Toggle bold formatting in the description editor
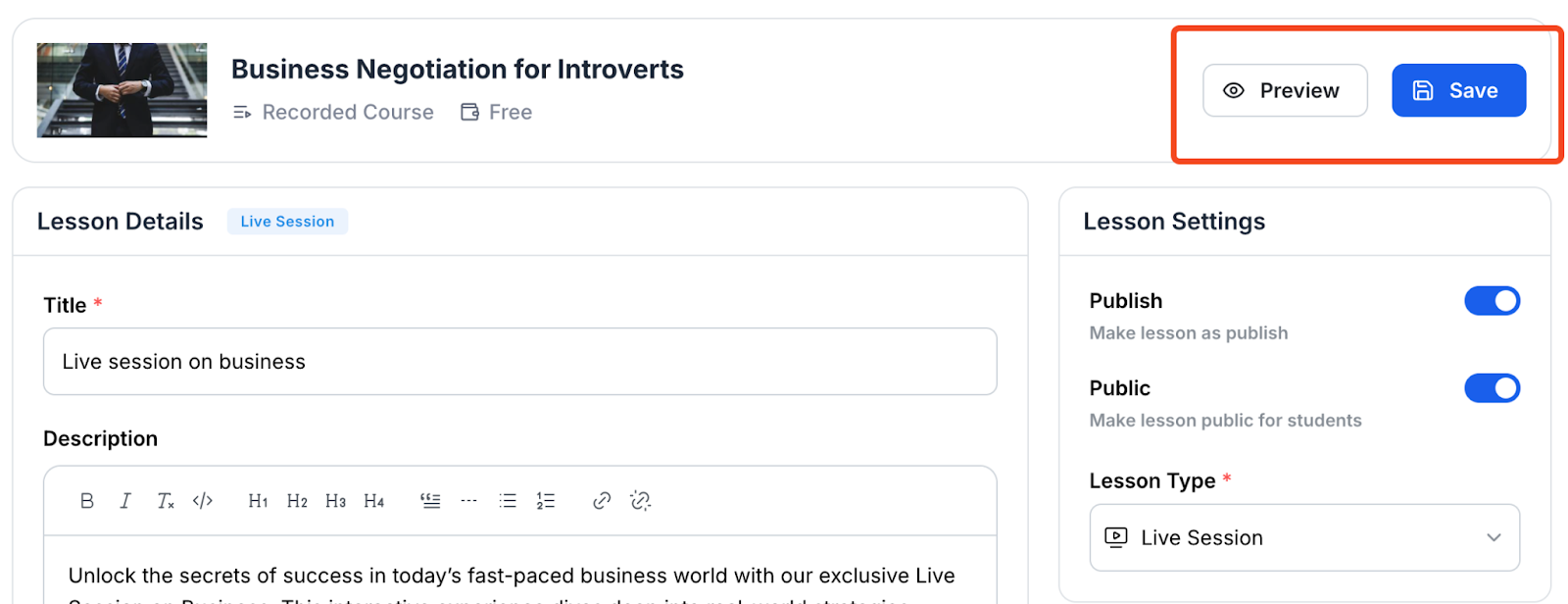This screenshot has height=604, width=1568. pos(86,500)
